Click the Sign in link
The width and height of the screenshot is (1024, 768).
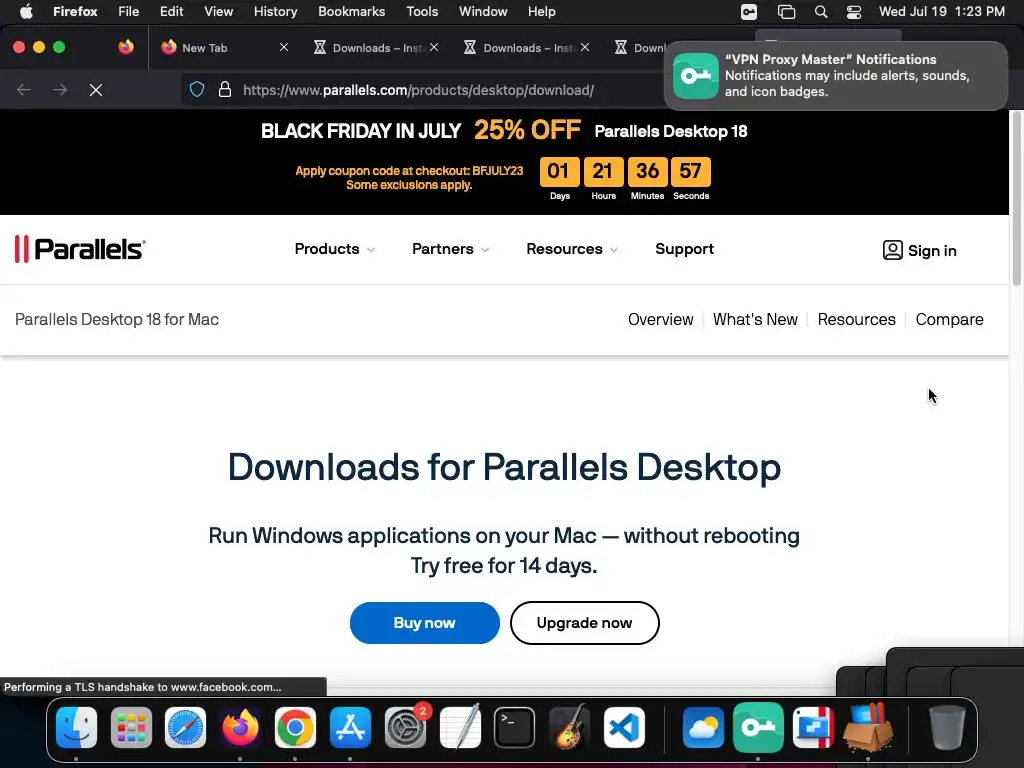[920, 250]
